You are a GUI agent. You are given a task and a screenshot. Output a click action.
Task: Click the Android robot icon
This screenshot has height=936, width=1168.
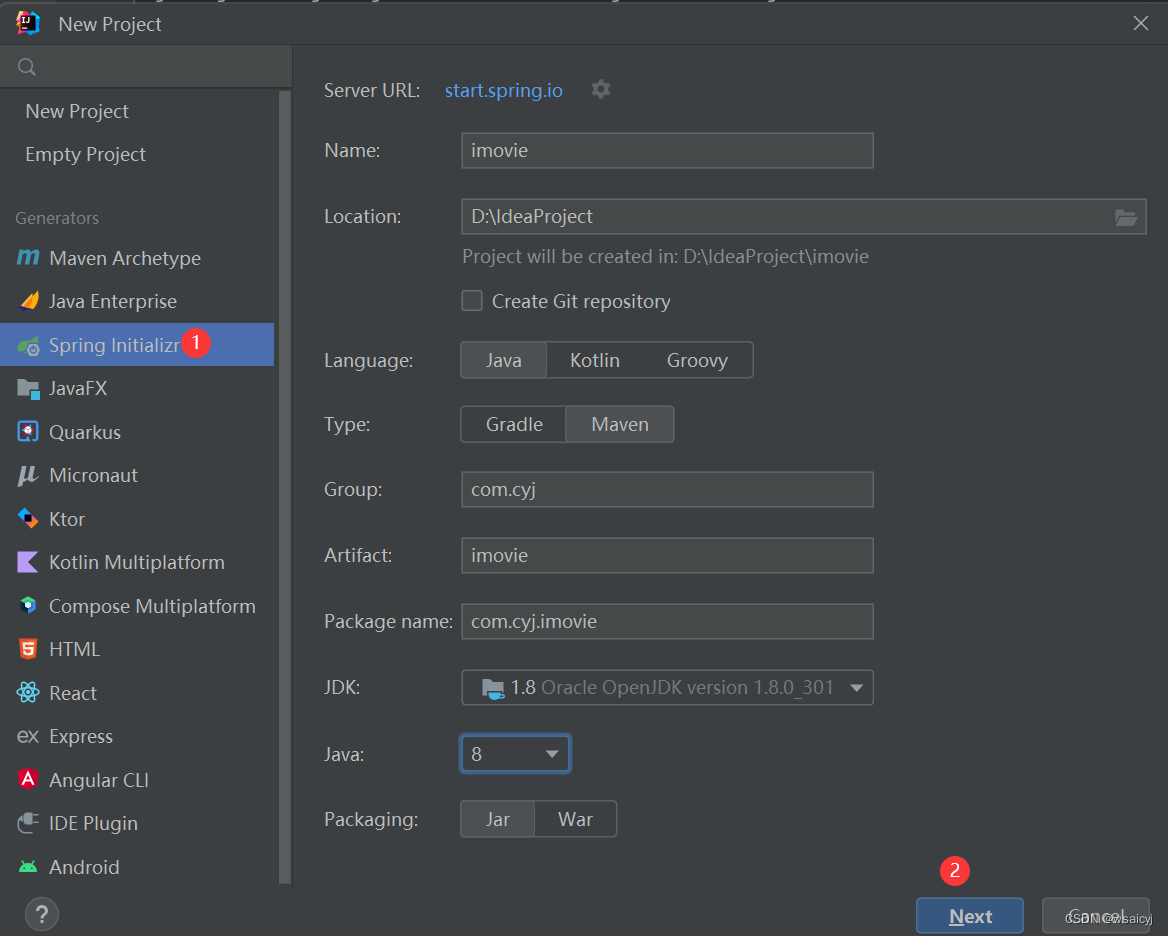click(28, 867)
